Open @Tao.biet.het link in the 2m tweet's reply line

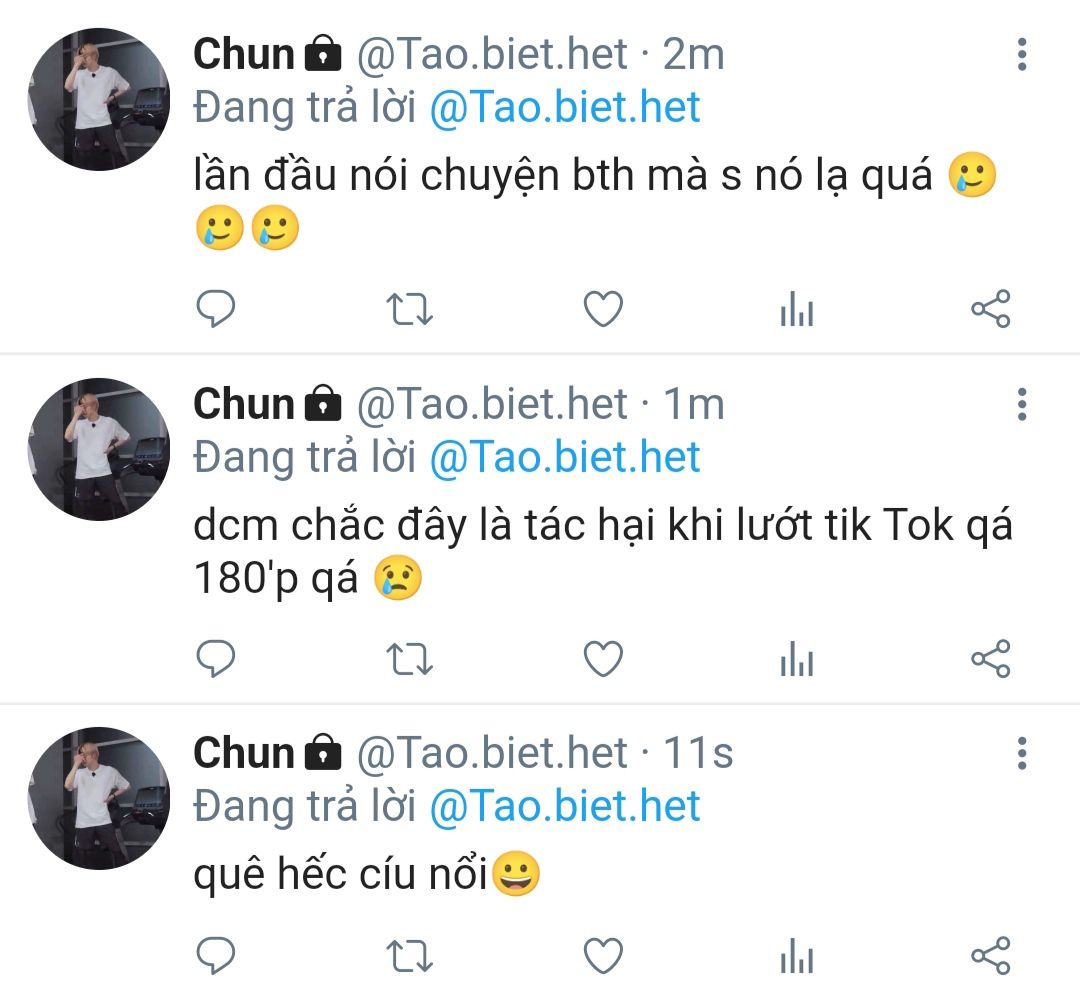pos(565,108)
